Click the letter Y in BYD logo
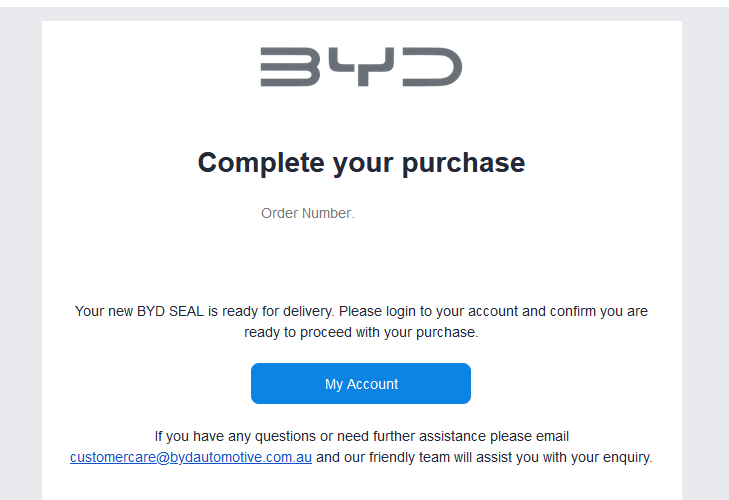 pyautogui.click(x=360, y=66)
